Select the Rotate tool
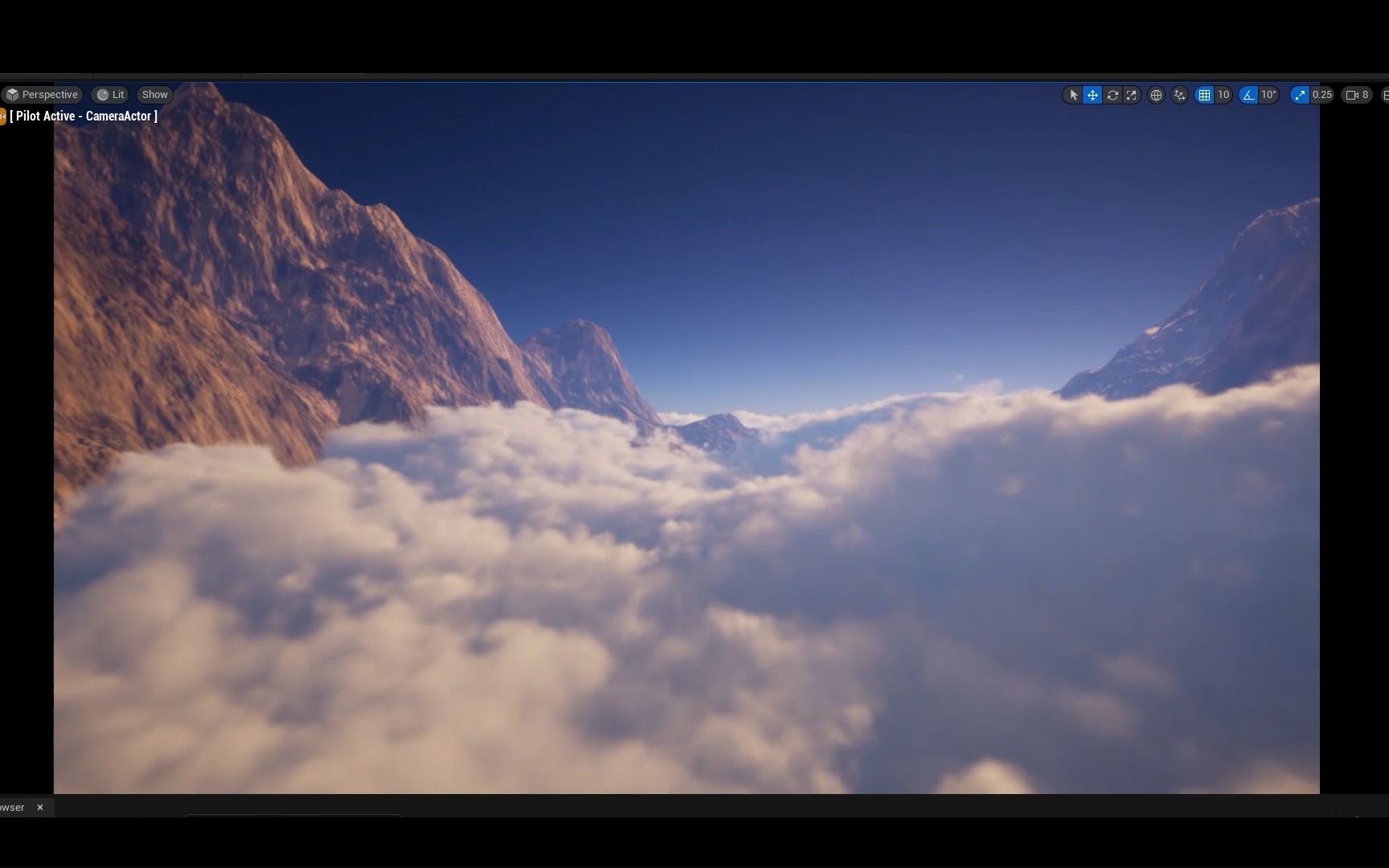Screen dimensions: 1389x868 1112,95
